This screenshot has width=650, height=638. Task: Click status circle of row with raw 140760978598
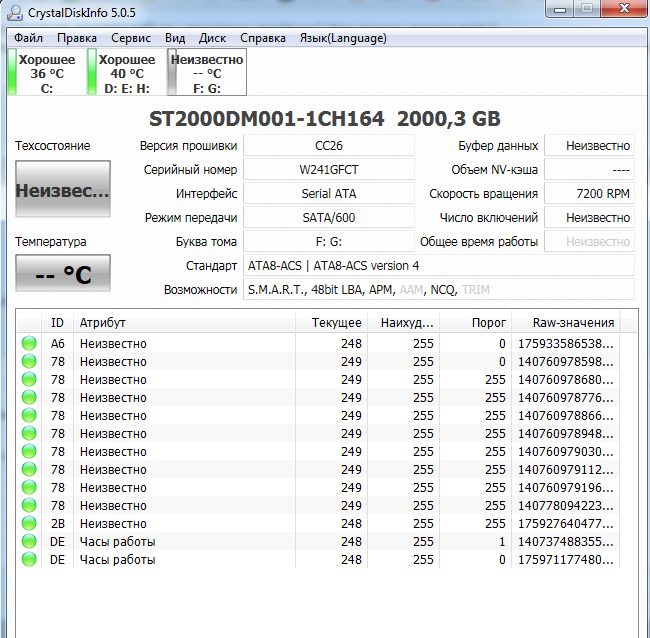(29, 361)
